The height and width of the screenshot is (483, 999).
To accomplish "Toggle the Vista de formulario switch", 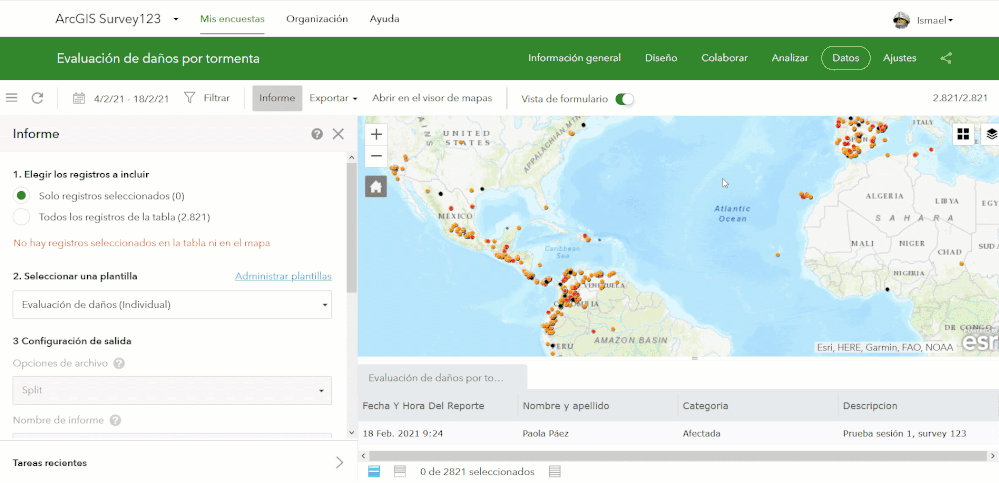I will (625, 99).
